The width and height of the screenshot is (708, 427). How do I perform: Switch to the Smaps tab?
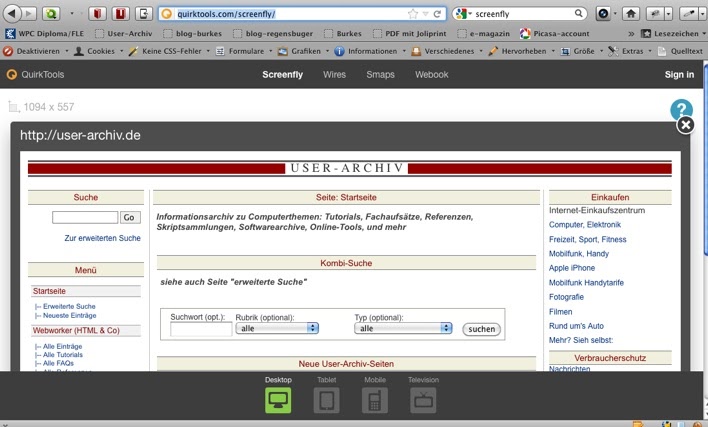coord(380,74)
